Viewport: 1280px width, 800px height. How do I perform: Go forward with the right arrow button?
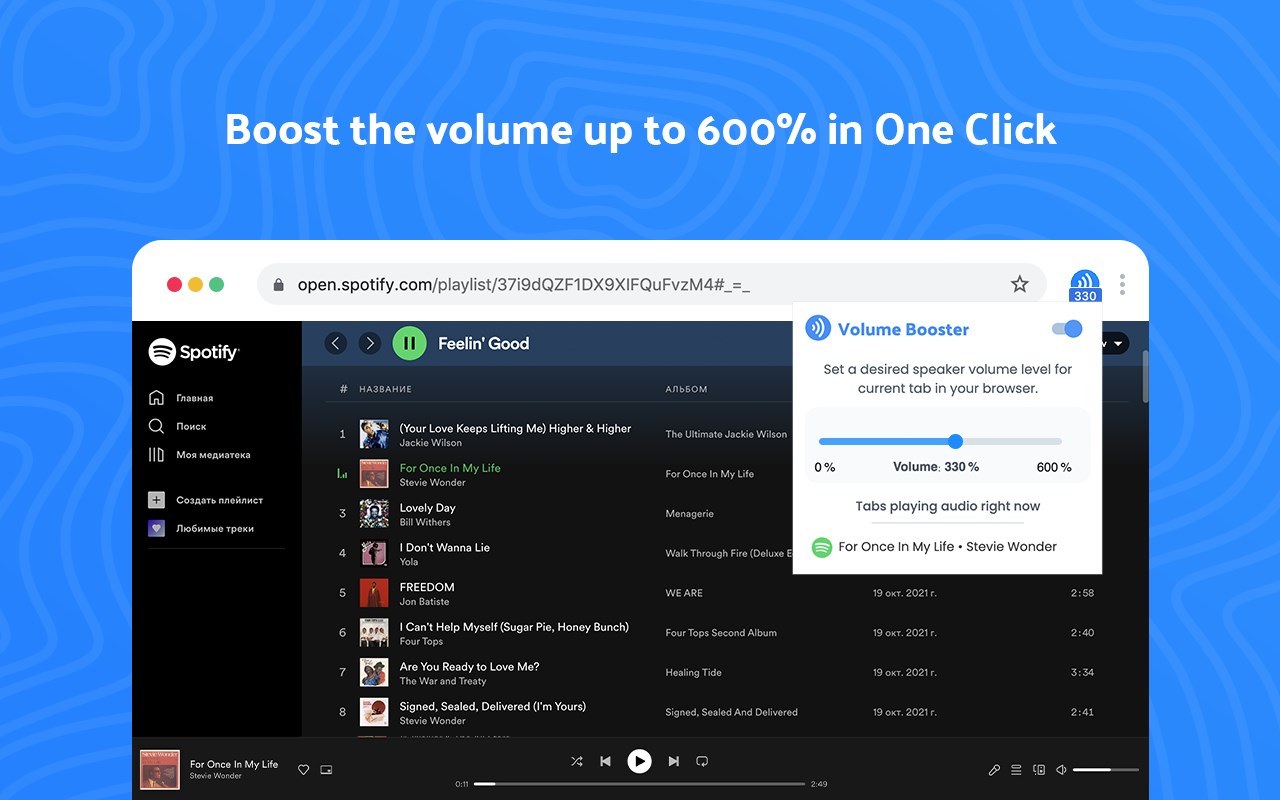[370, 343]
